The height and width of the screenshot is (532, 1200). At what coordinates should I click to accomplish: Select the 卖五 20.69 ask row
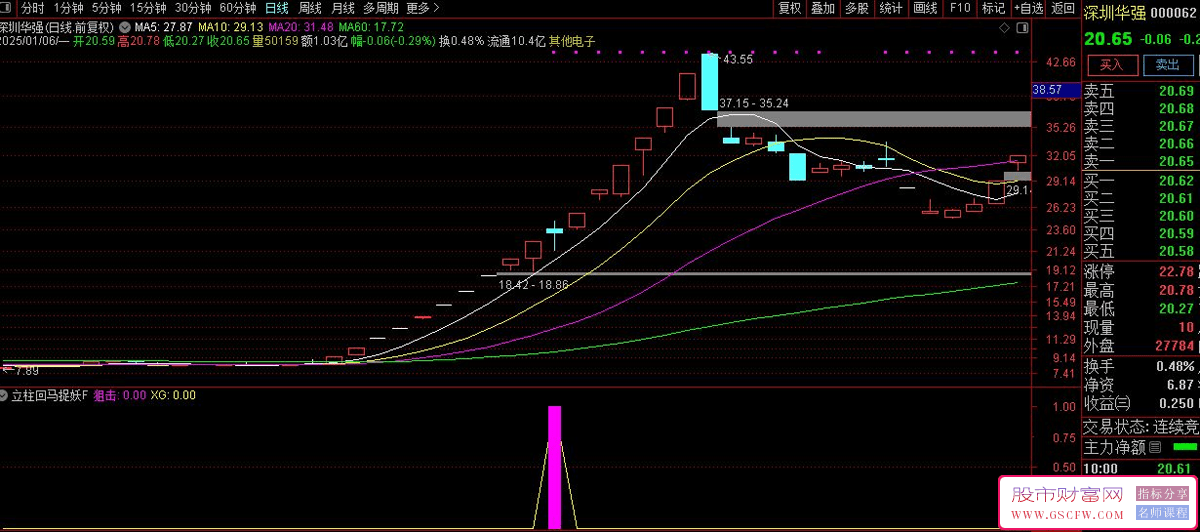click(x=1141, y=91)
